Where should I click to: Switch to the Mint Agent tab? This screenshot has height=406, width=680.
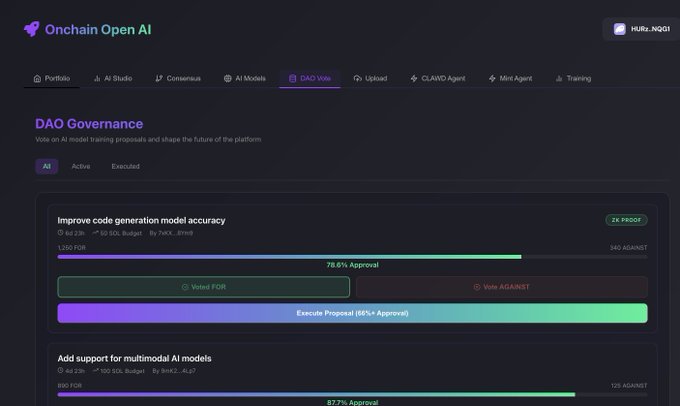pos(510,79)
